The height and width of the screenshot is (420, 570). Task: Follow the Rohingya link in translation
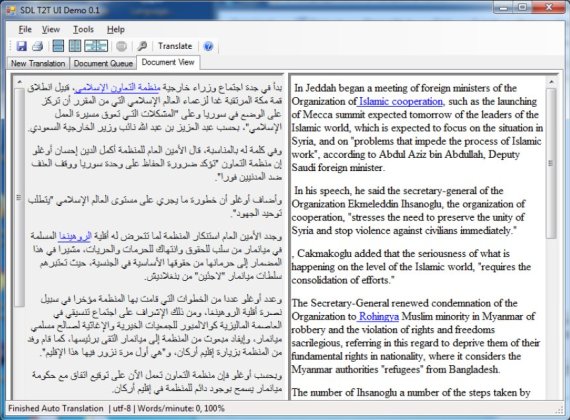point(378,316)
